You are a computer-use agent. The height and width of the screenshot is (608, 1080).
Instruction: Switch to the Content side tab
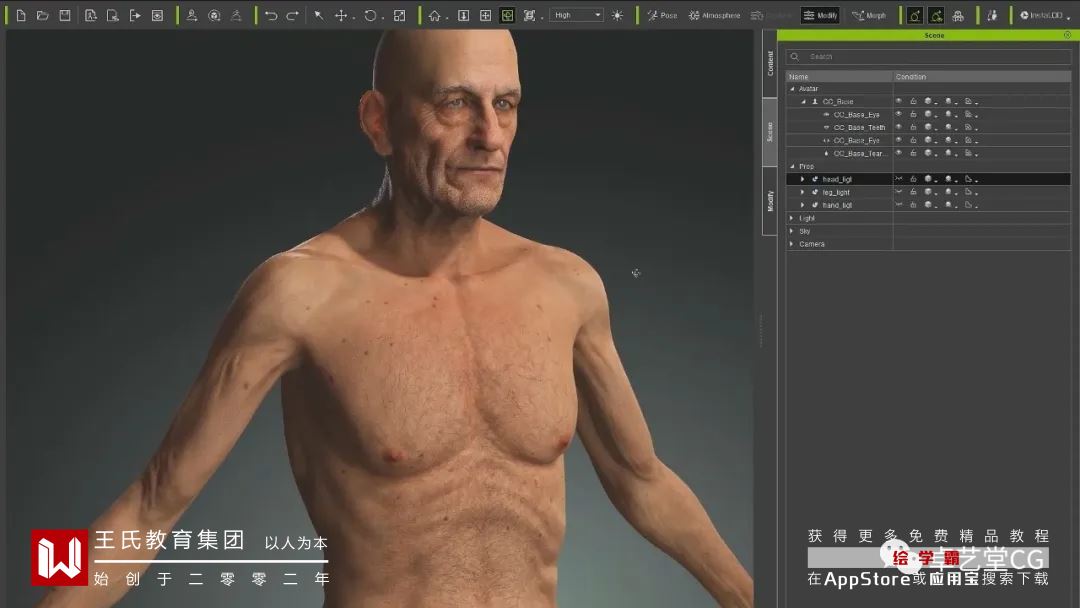coord(770,63)
